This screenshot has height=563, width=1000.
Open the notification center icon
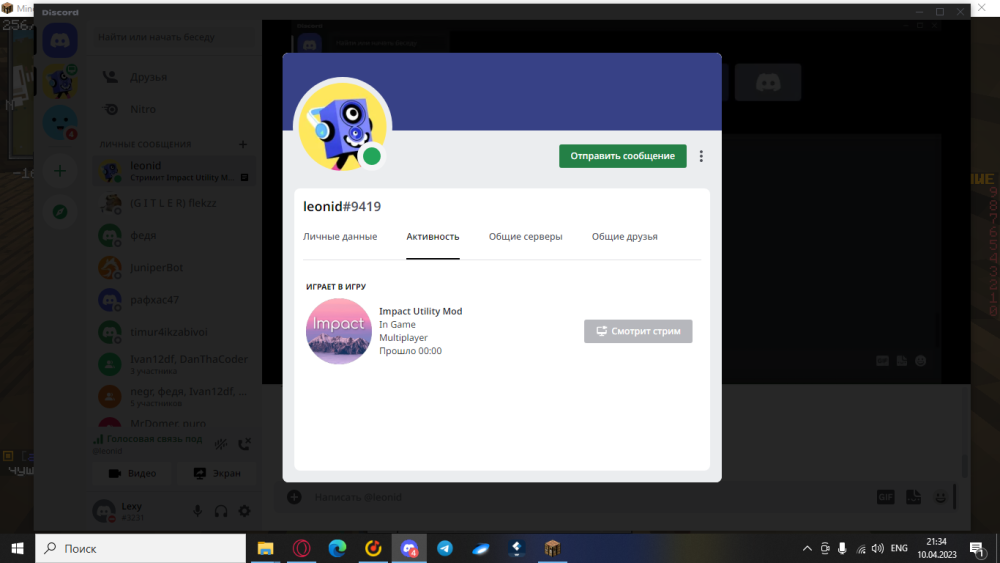[978, 548]
